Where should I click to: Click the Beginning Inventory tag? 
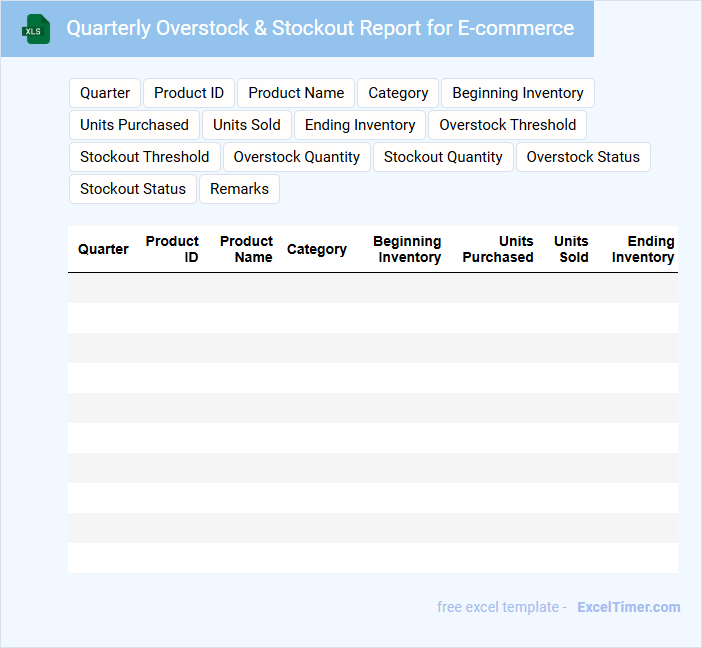point(517,93)
